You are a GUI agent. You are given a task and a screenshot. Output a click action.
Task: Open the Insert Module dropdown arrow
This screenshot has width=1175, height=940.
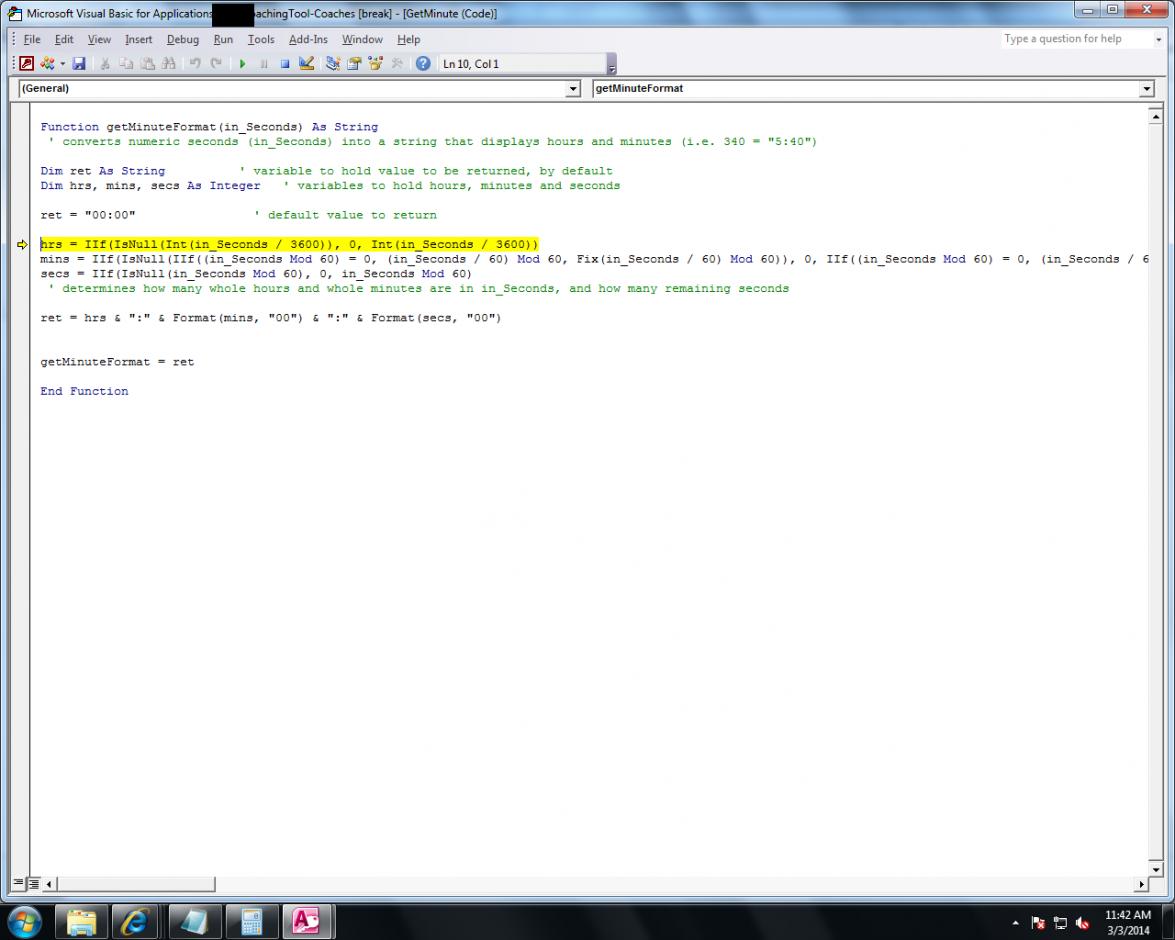click(62, 64)
